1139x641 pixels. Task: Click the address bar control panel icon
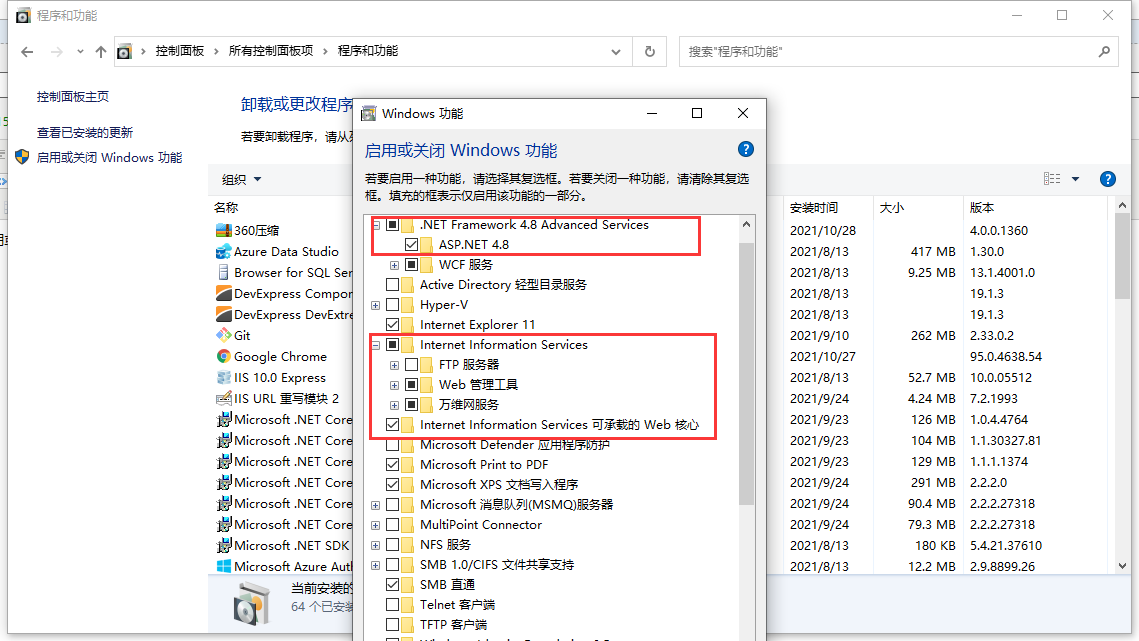tap(125, 52)
